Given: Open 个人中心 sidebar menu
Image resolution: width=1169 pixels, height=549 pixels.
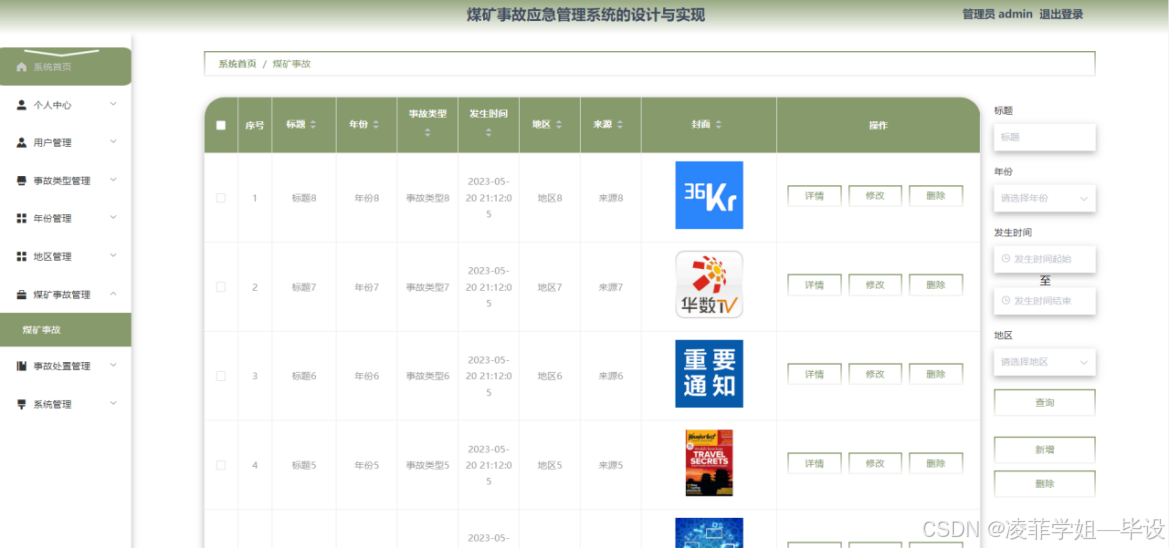Looking at the screenshot, I should 66,105.
